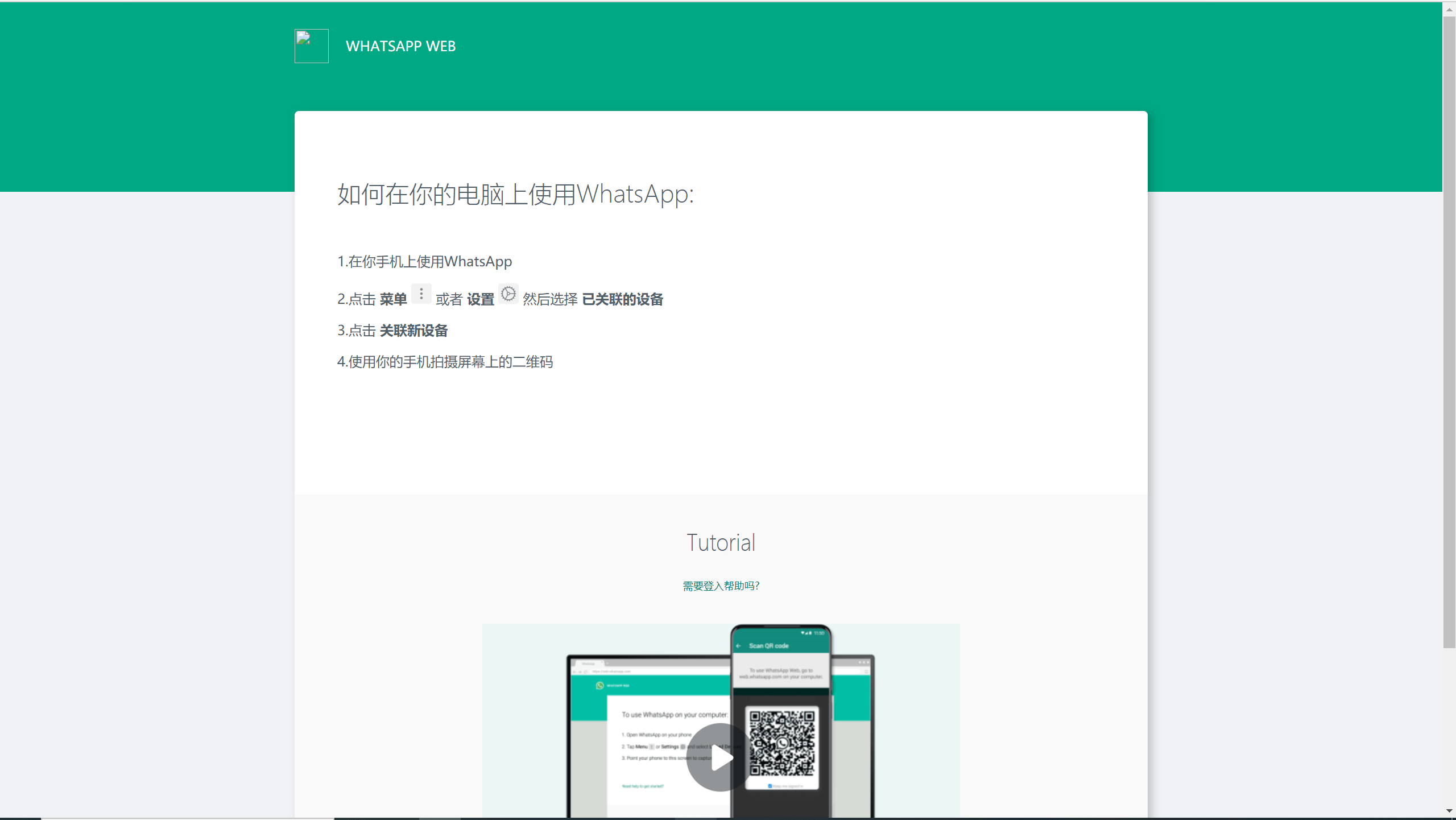Open the 需要登入帮助吗? help link
1456x820 pixels.
point(720,586)
